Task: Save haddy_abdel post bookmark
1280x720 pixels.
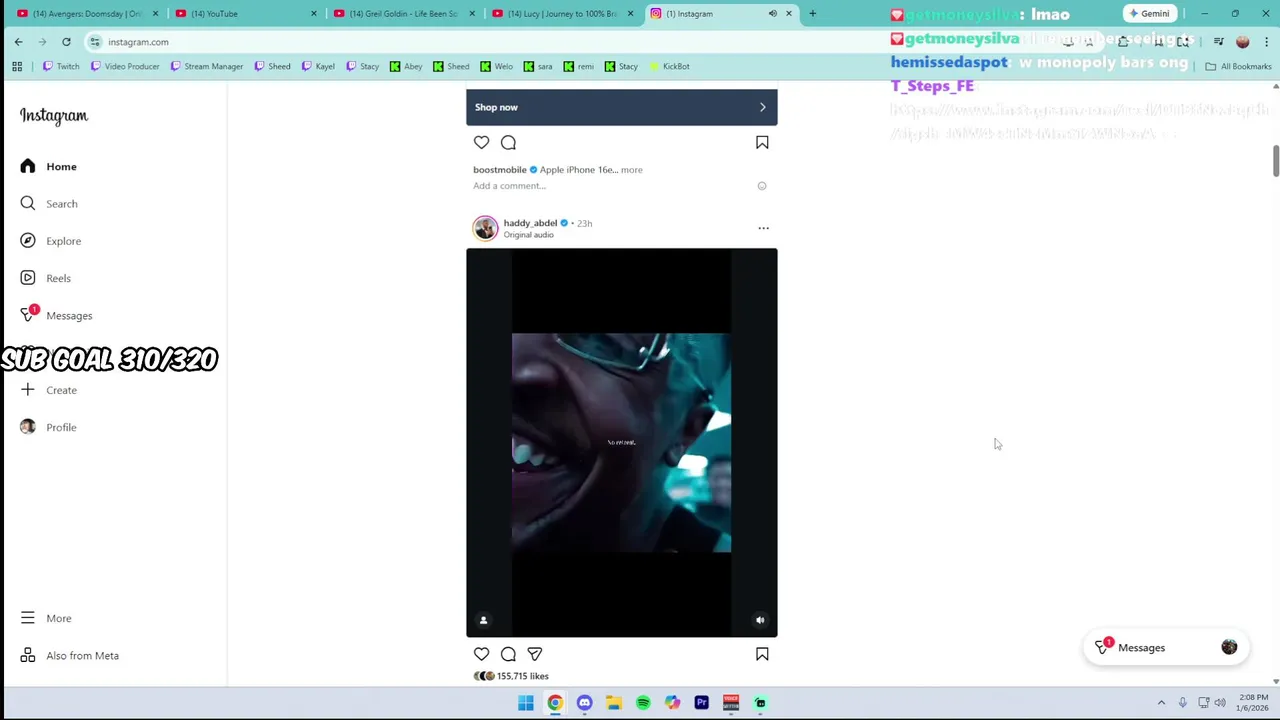Action: click(x=762, y=654)
